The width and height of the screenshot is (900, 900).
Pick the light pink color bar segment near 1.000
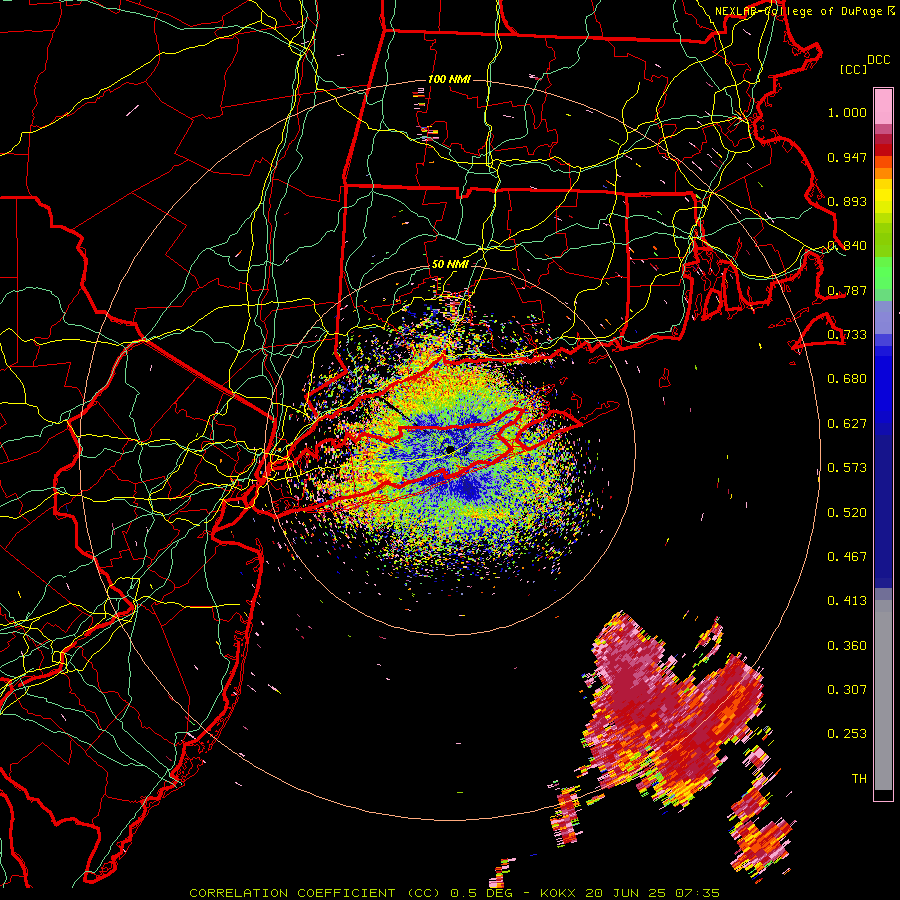point(883,106)
